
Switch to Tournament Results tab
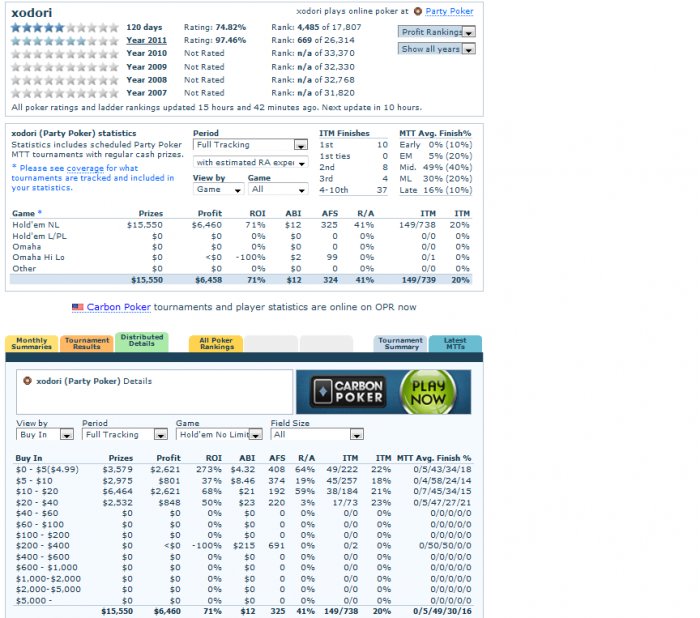coord(87,343)
